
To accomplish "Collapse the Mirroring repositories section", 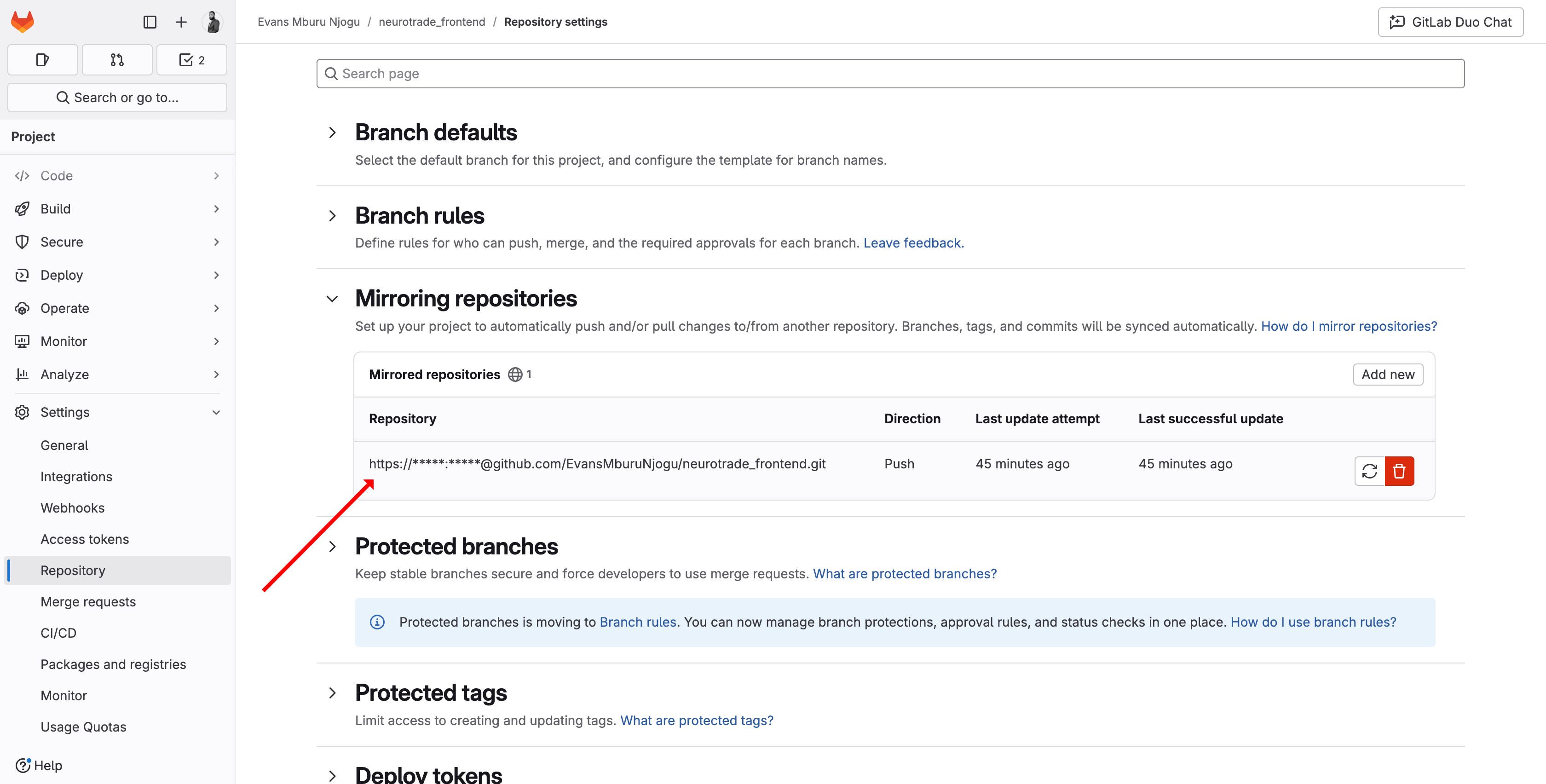I will point(333,299).
